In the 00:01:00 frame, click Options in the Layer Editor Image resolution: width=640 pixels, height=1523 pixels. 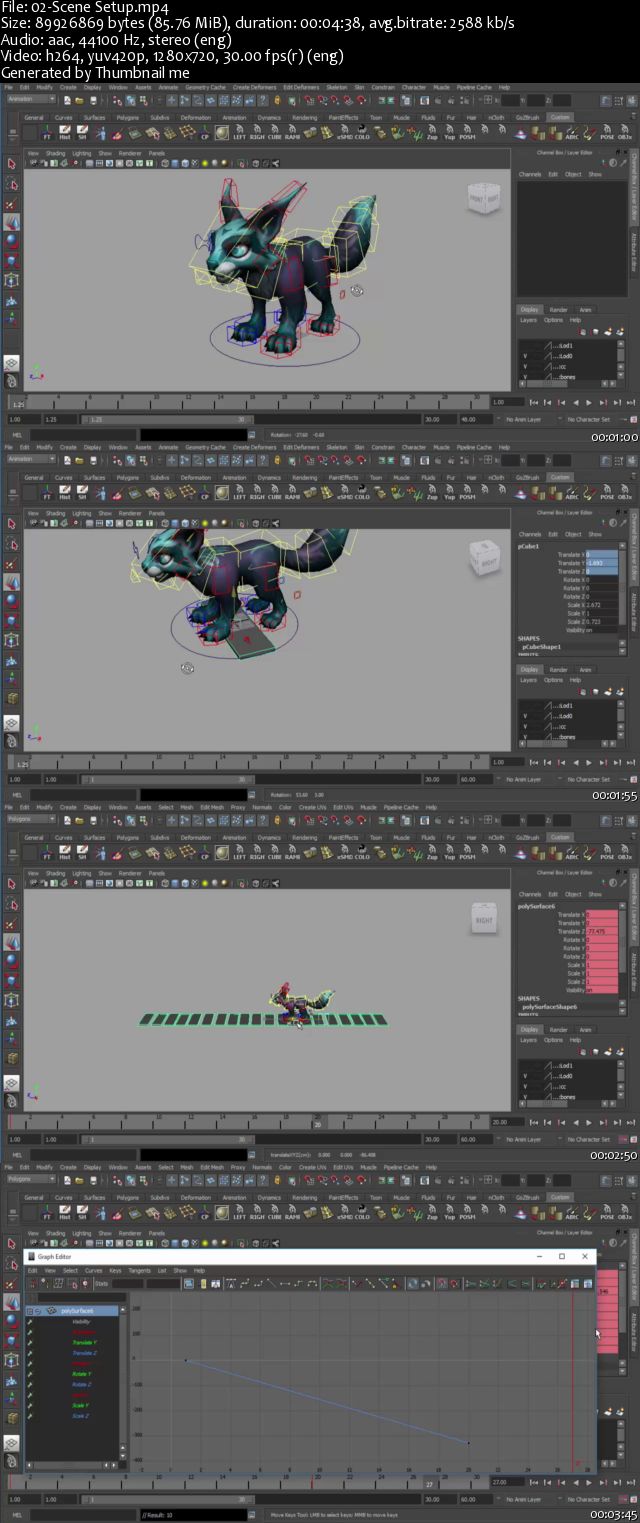553,320
